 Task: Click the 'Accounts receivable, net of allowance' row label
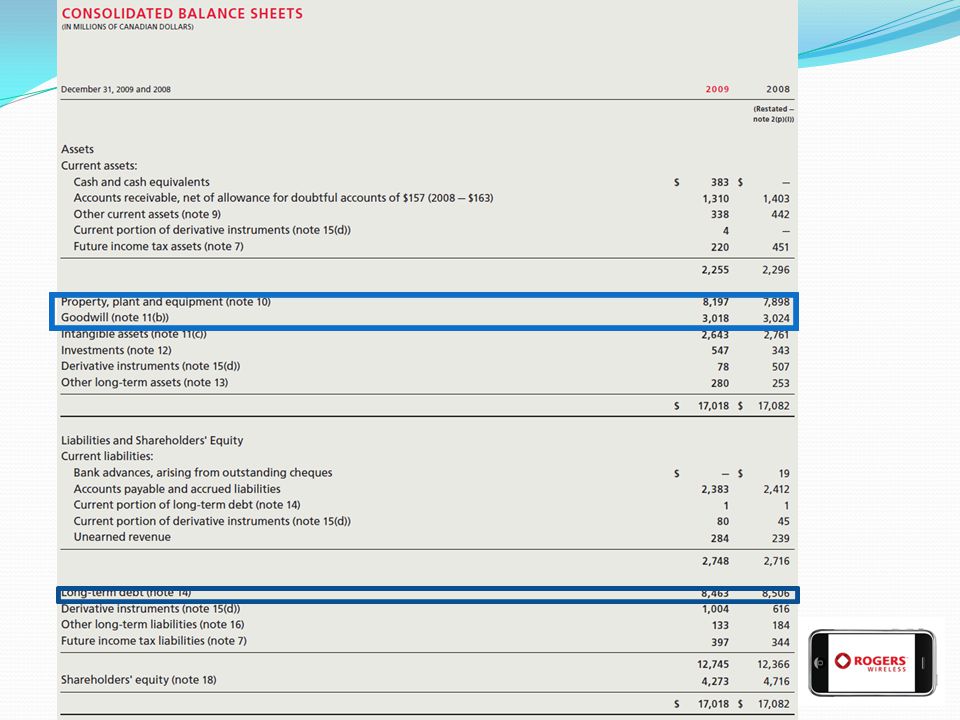(283, 198)
